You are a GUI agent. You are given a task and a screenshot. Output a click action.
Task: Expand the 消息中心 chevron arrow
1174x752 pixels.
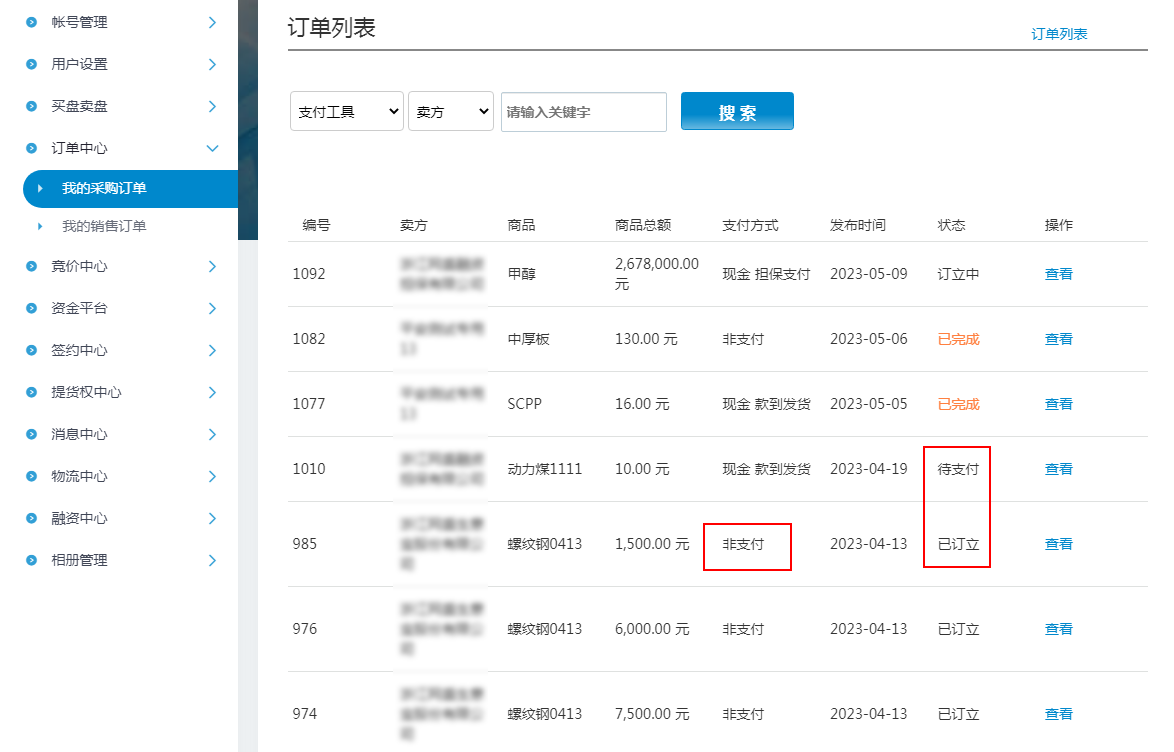coord(212,434)
